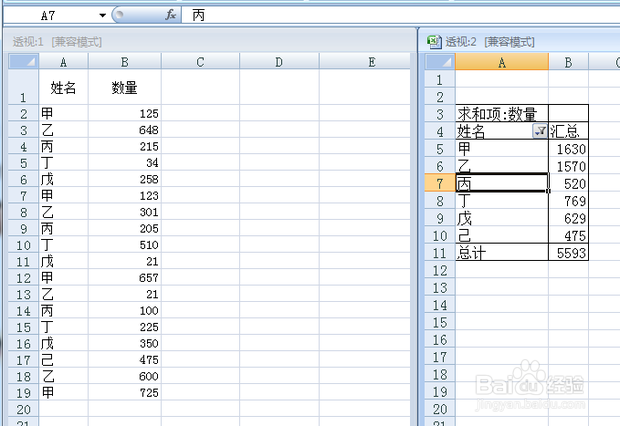The height and width of the screenshot is (426, 620).
Task: Click the 透视:1 [兼容模式] window title
Action: pyautogui.click(x=57, y=42)
